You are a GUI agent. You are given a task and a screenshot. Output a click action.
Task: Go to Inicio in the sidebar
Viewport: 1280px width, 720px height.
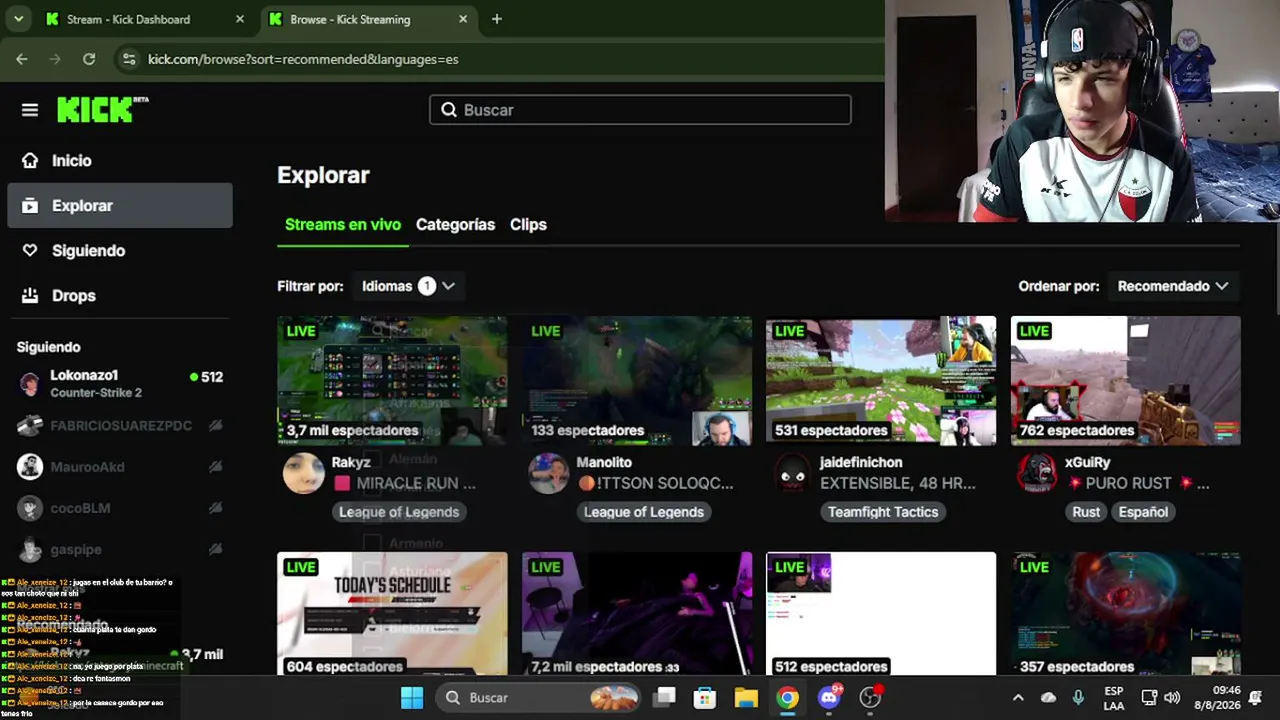120,160
